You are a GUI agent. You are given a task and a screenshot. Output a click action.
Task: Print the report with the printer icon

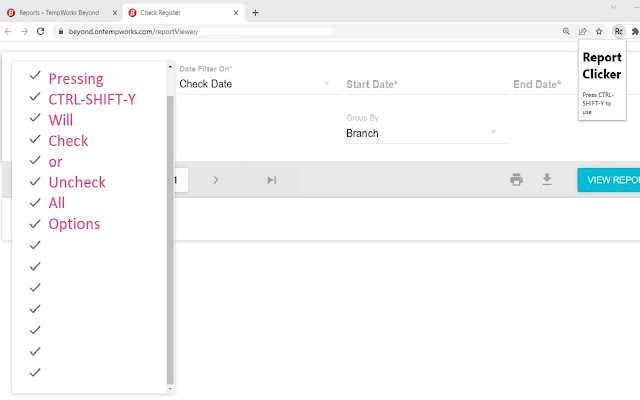(x=516, y=180)
